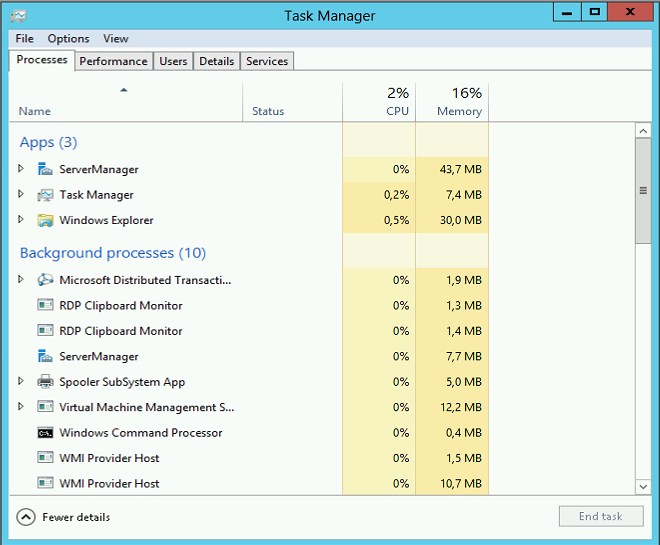Click the scrollbar up arrow
This screenshot has height=545, width=660.
(x=643, y=131)
